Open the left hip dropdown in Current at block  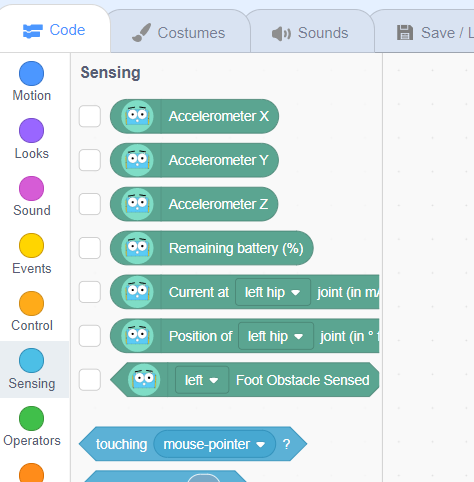273,292
